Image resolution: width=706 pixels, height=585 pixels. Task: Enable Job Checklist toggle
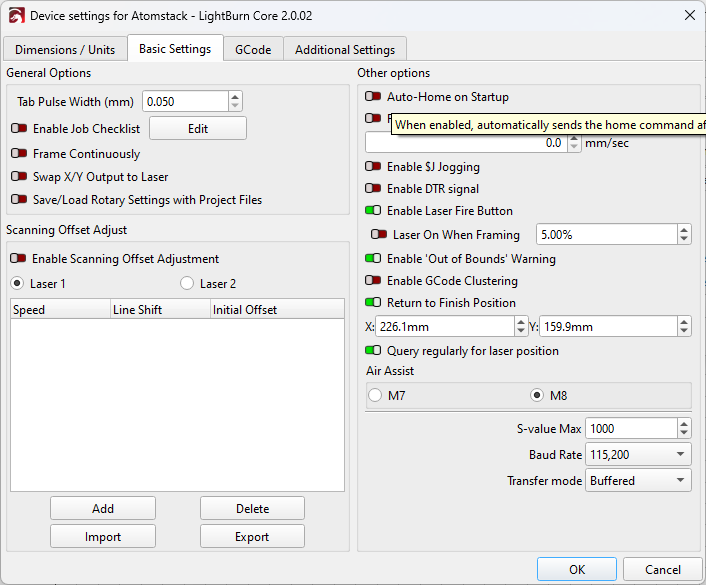(x=19, y=129)
